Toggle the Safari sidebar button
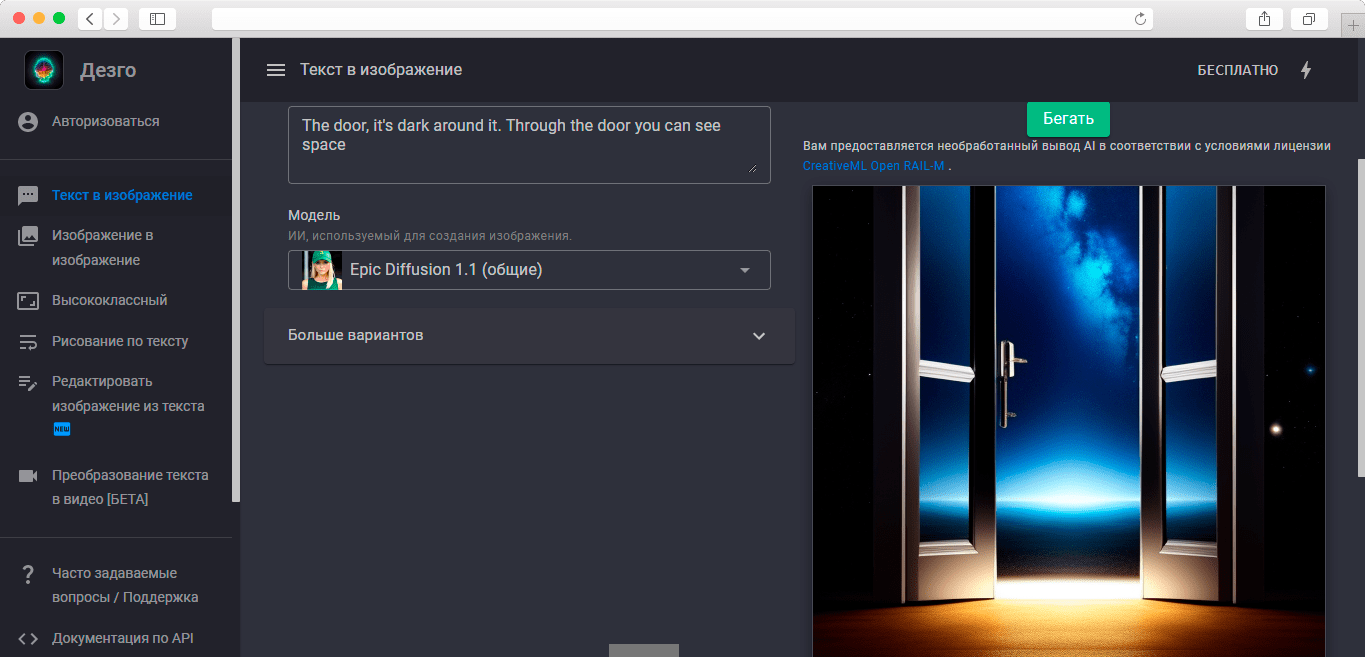This screenshot has width=1365, height=657. point(157,18)
